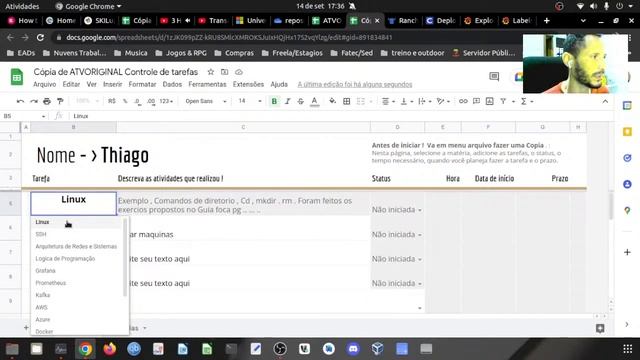Open the horizontal align dropdown
This screenshot has width=640, height=360.
[x=388, y=101]
